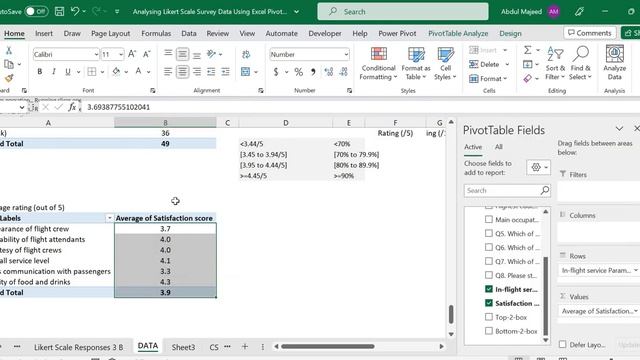Open PivotTable Fields tools gear dropdown
Screen dimensions: 640x360
click(539, 167)
